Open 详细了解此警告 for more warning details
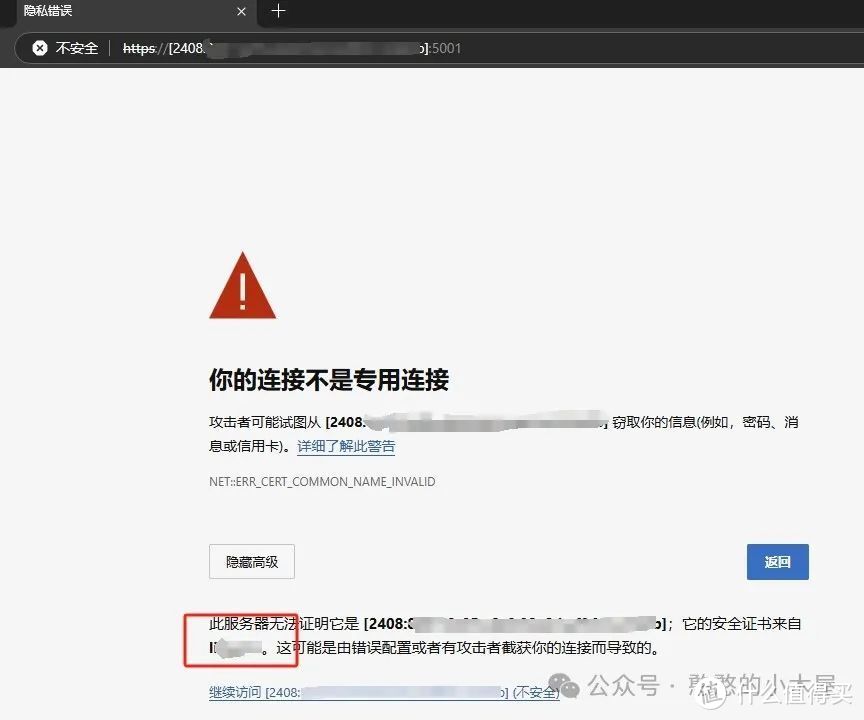The width and height of the screenshot is (864, 720). click(x=345, y=445)
